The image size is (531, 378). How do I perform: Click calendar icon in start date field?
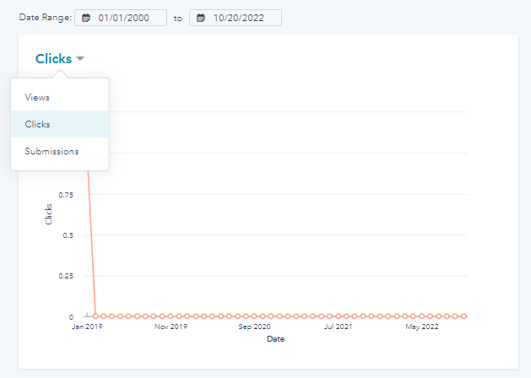pyautogui.click(x=86, y=18)
